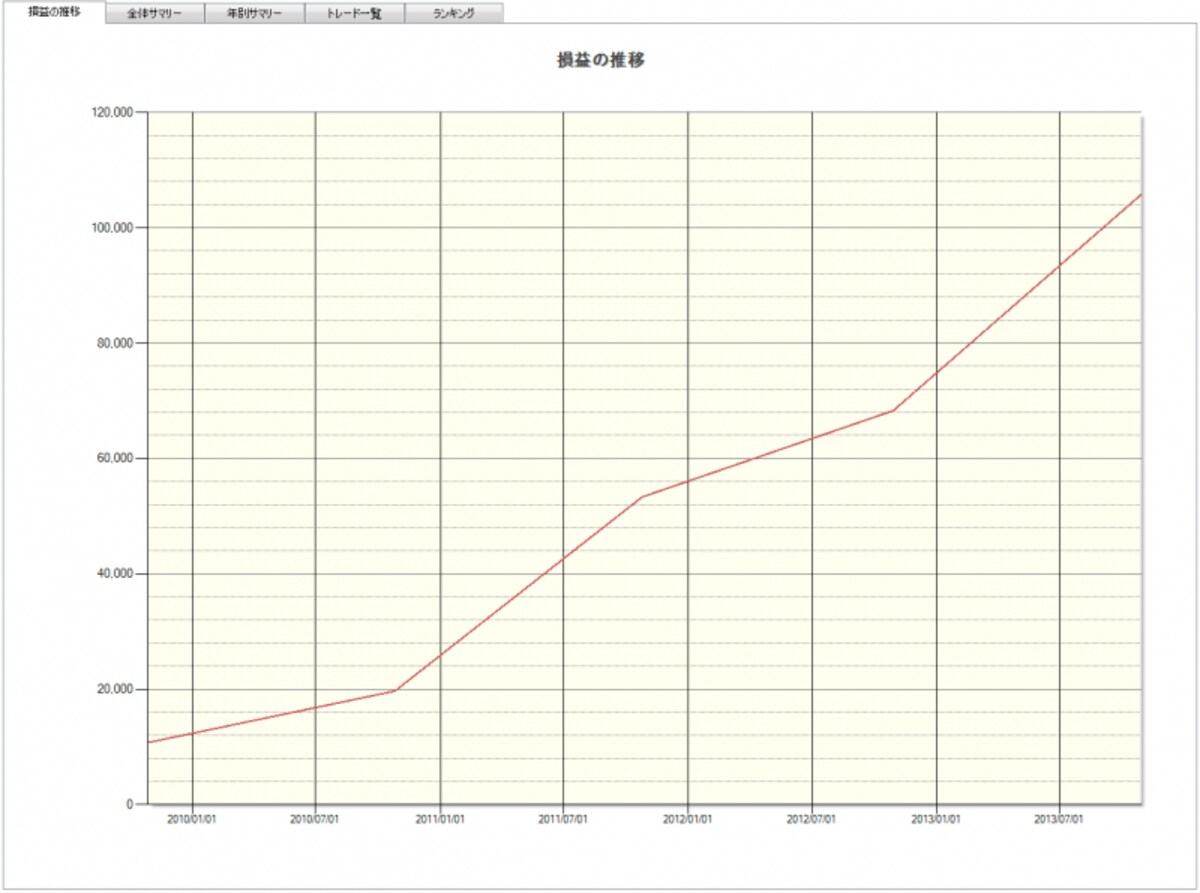Viewport: 1200px width, 893px height.
Task: Select the 20,000 y-axis label
Action: tap(114, 689)
